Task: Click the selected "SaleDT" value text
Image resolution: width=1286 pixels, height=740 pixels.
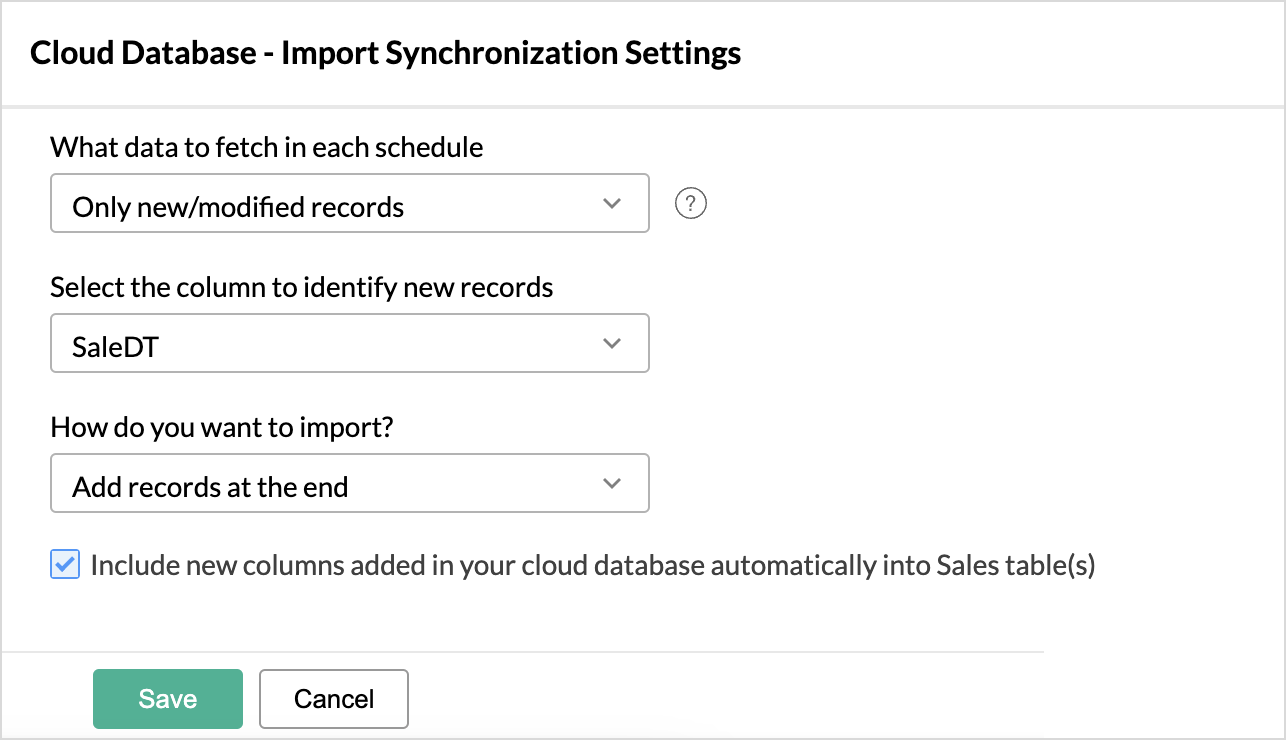Action: [x=116, y=347]
